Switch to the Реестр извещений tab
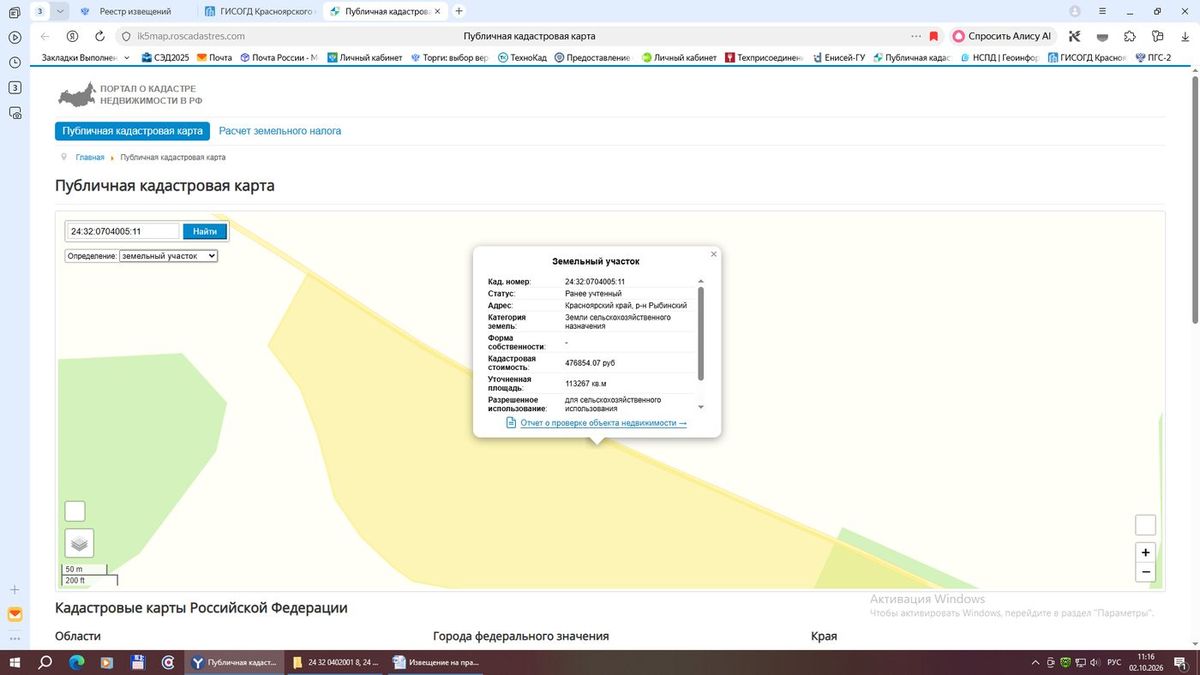Image resolution: width=1200 pixels, height=675 pixels. tap(134, 11)
